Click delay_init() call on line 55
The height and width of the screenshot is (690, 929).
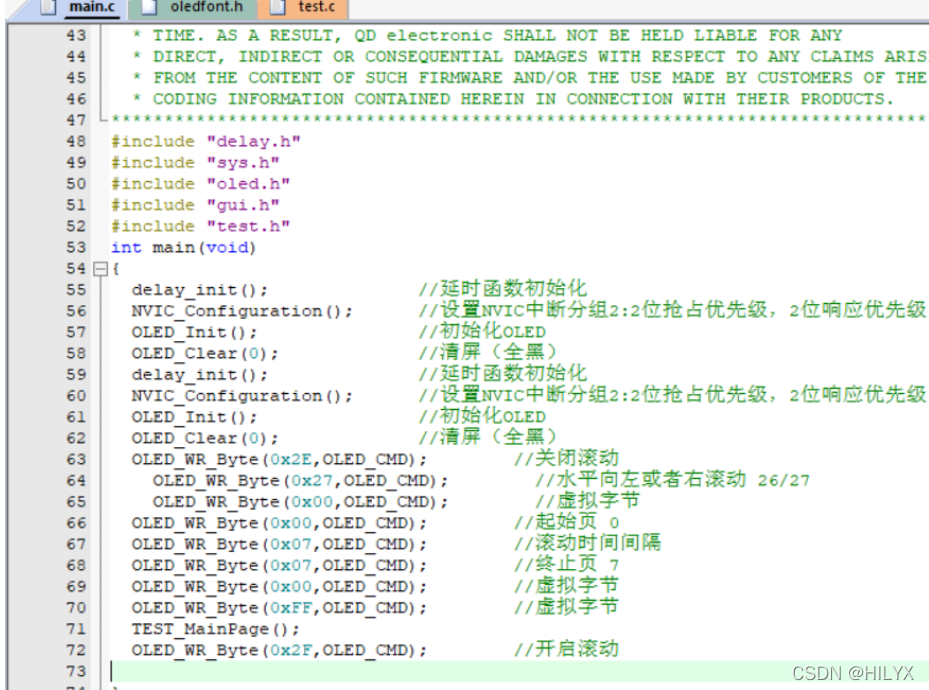coord(200,290)
